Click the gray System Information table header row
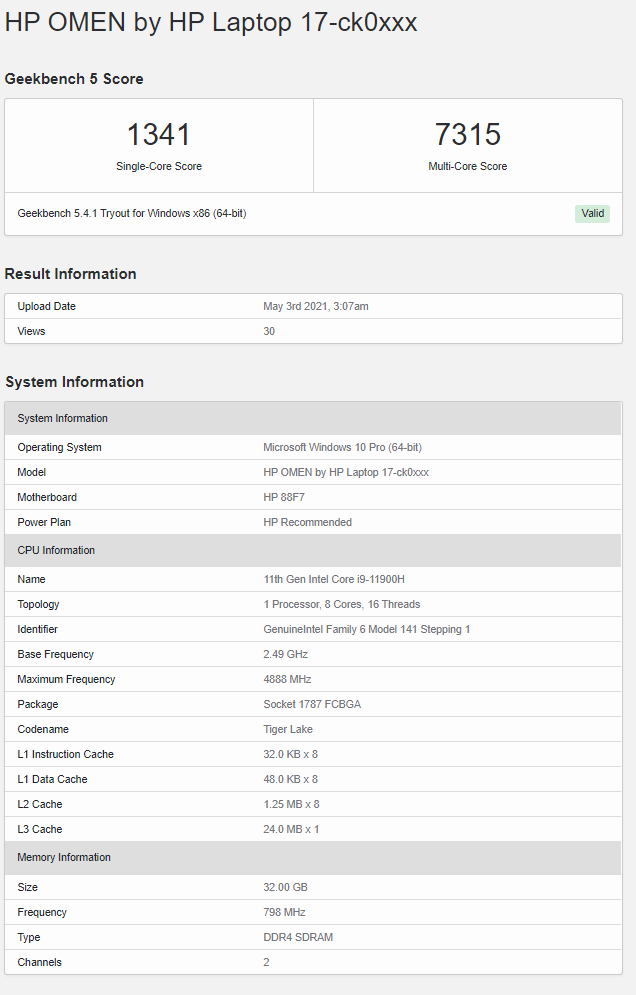The width and height of the screenshot is (636, 995). point(314,418)
